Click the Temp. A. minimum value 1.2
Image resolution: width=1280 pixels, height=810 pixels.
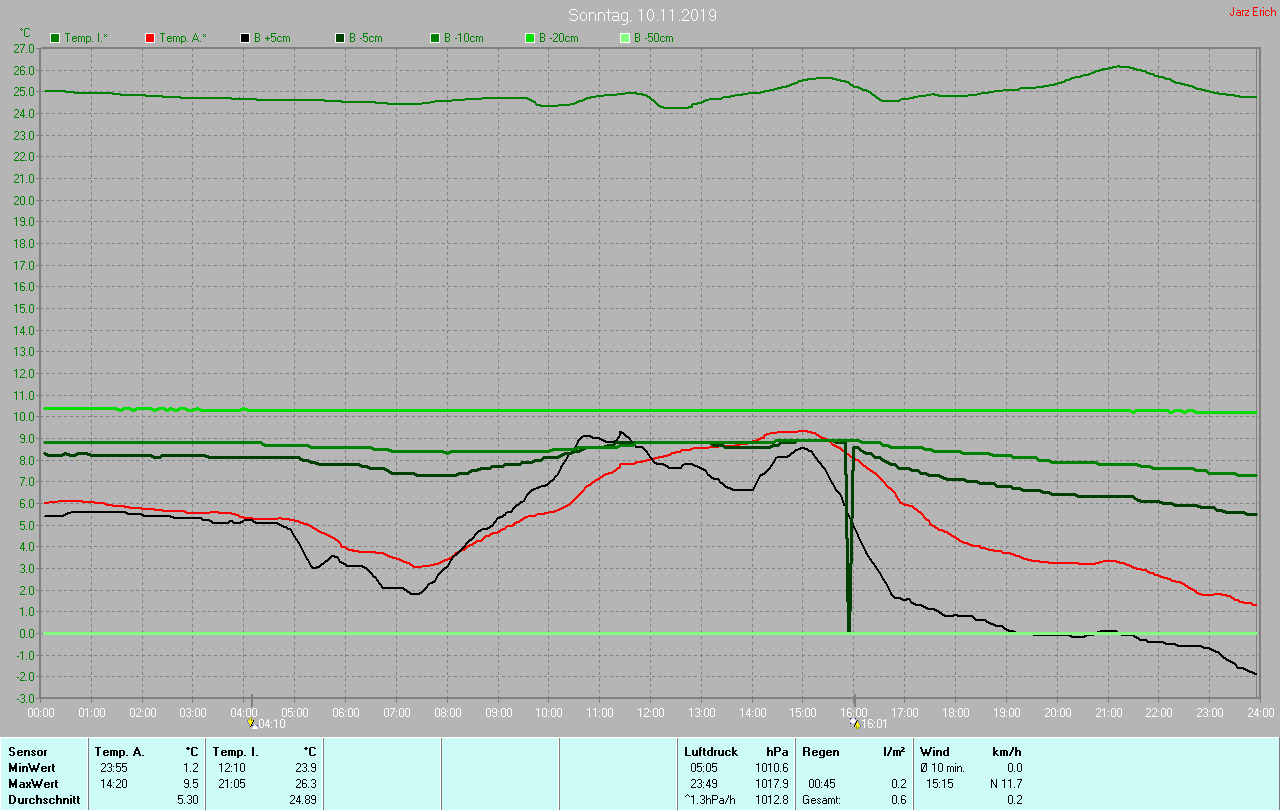[190, 767]
